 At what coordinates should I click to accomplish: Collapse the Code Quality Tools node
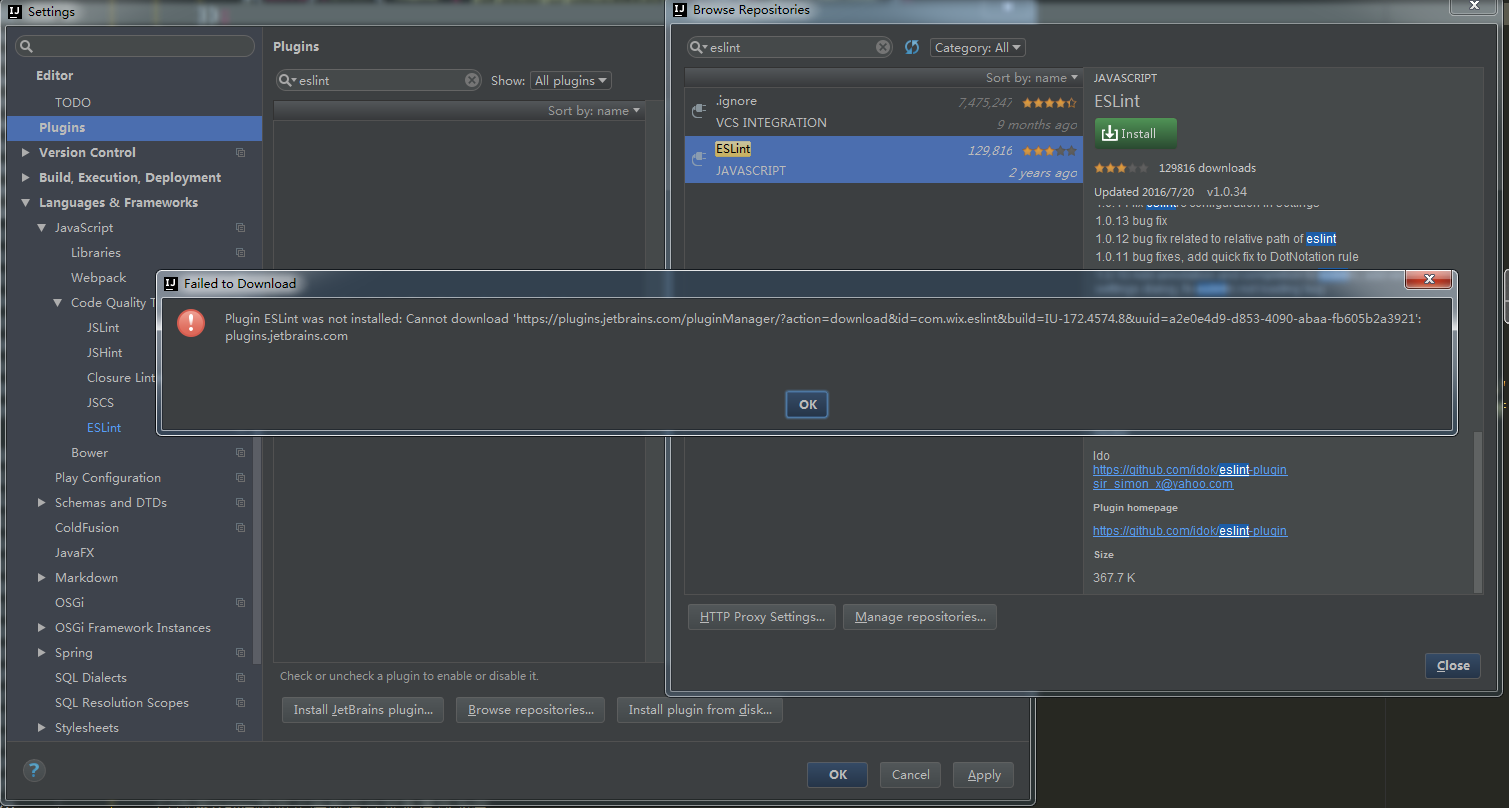[x=58, y=303]
